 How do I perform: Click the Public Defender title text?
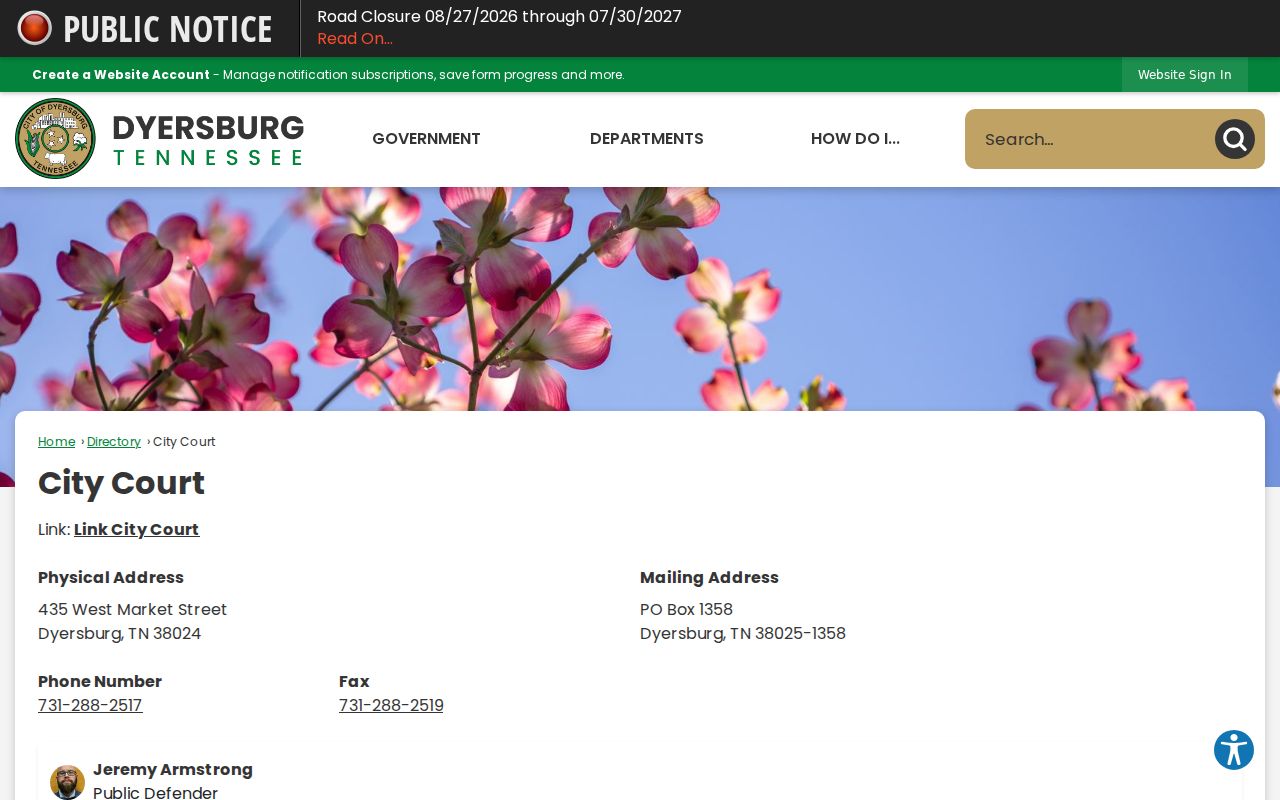(x=155, y=793)
